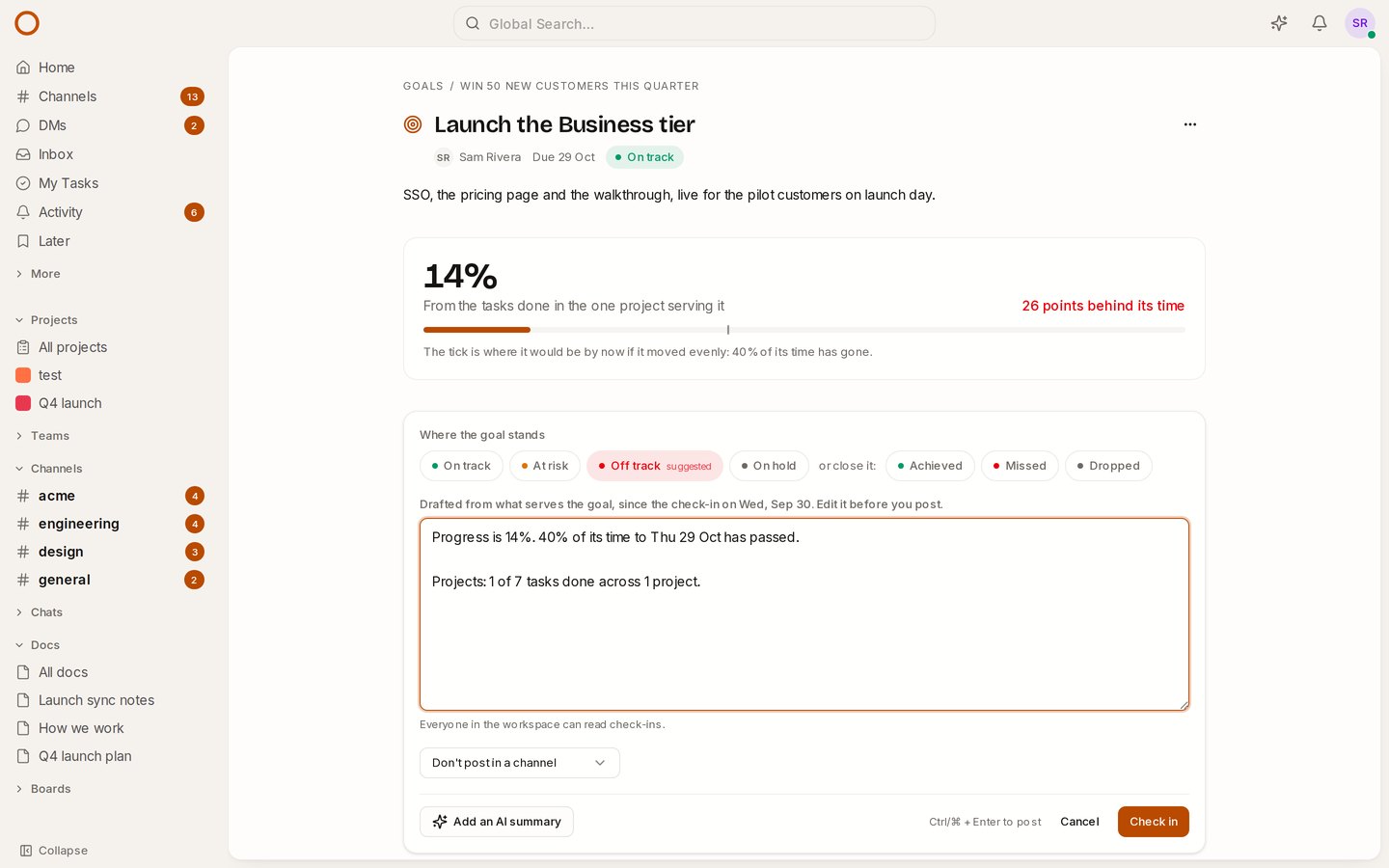Click the Check in button
The height and width of the screenshot is (868, 1389).
(1154, 822)
